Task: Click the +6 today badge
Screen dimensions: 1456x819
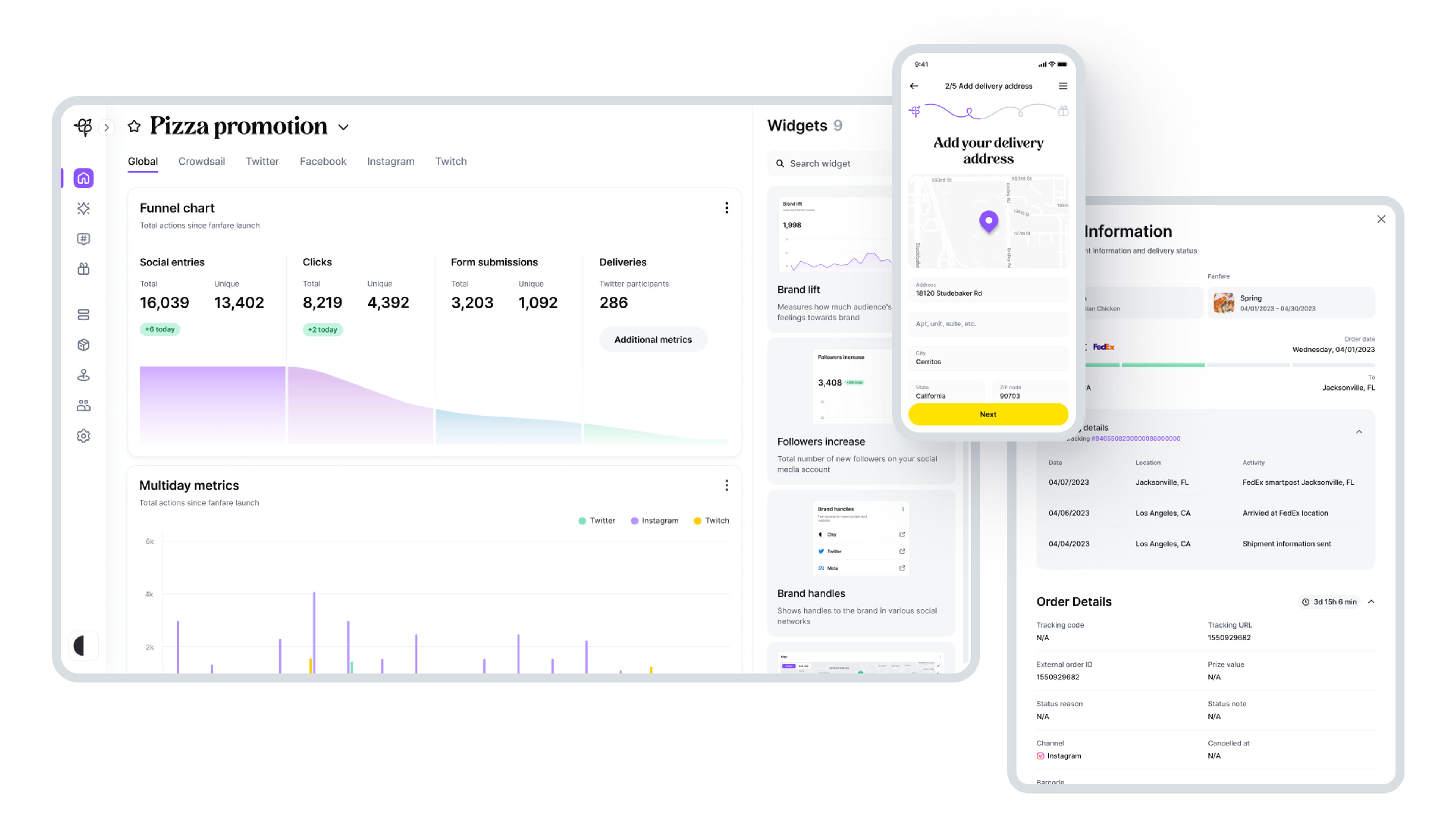Action: [160, 329]
